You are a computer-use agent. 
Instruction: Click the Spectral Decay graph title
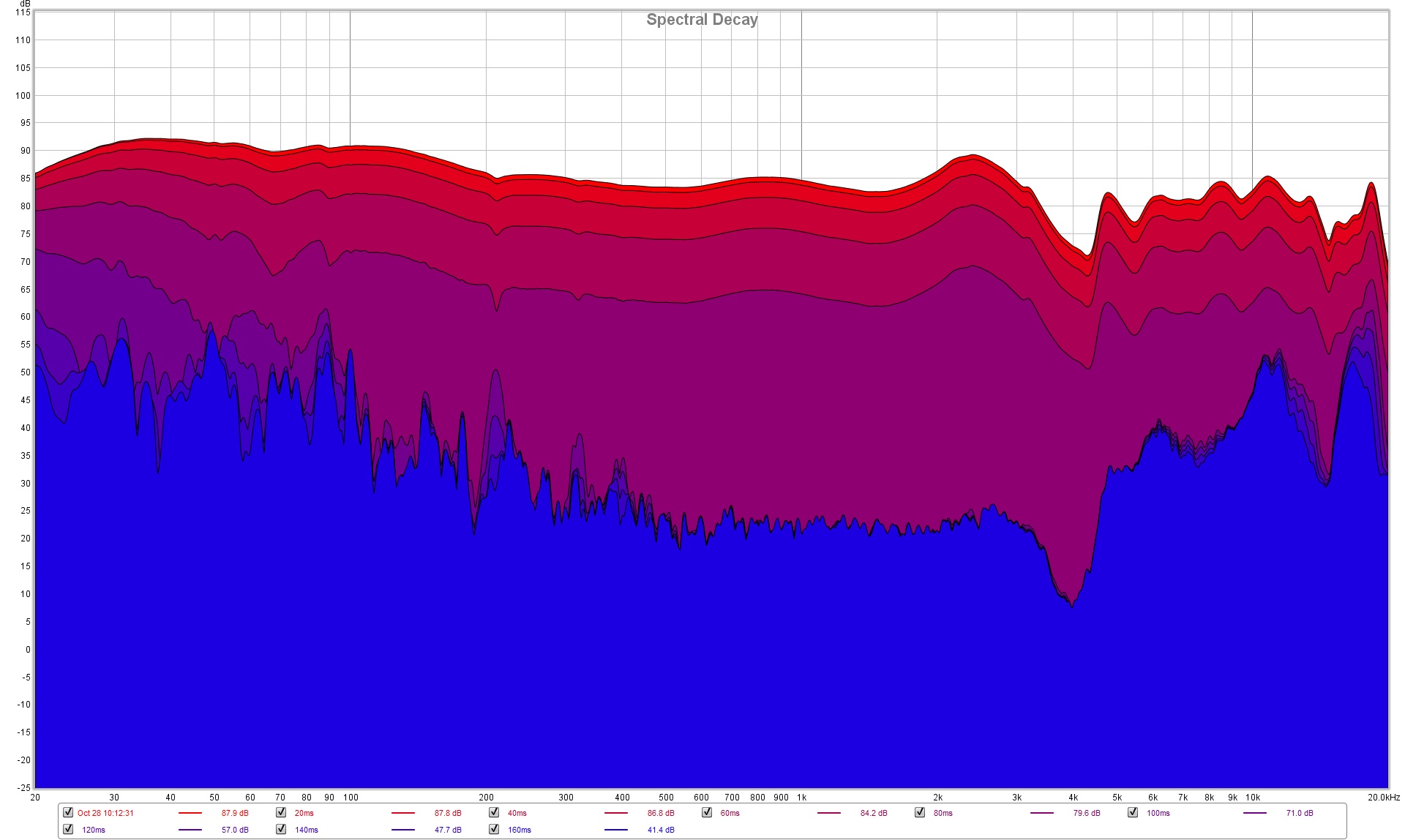click(702, 20)
